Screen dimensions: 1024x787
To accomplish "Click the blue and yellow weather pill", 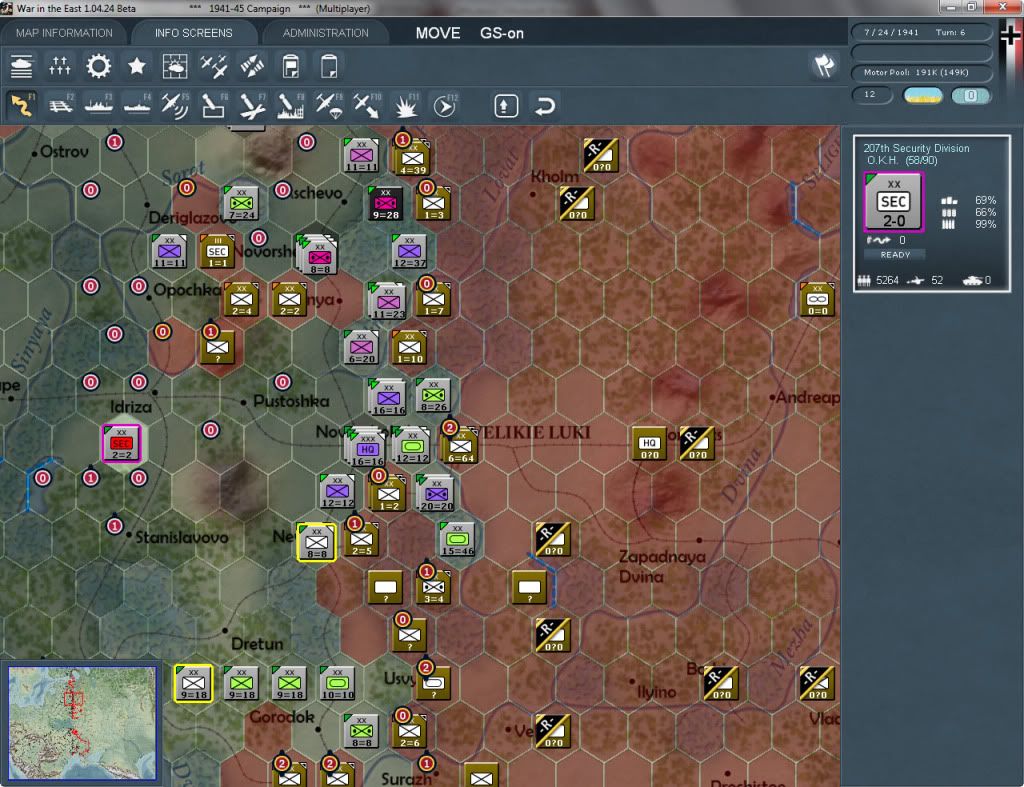I will click(x=922, y=95).
